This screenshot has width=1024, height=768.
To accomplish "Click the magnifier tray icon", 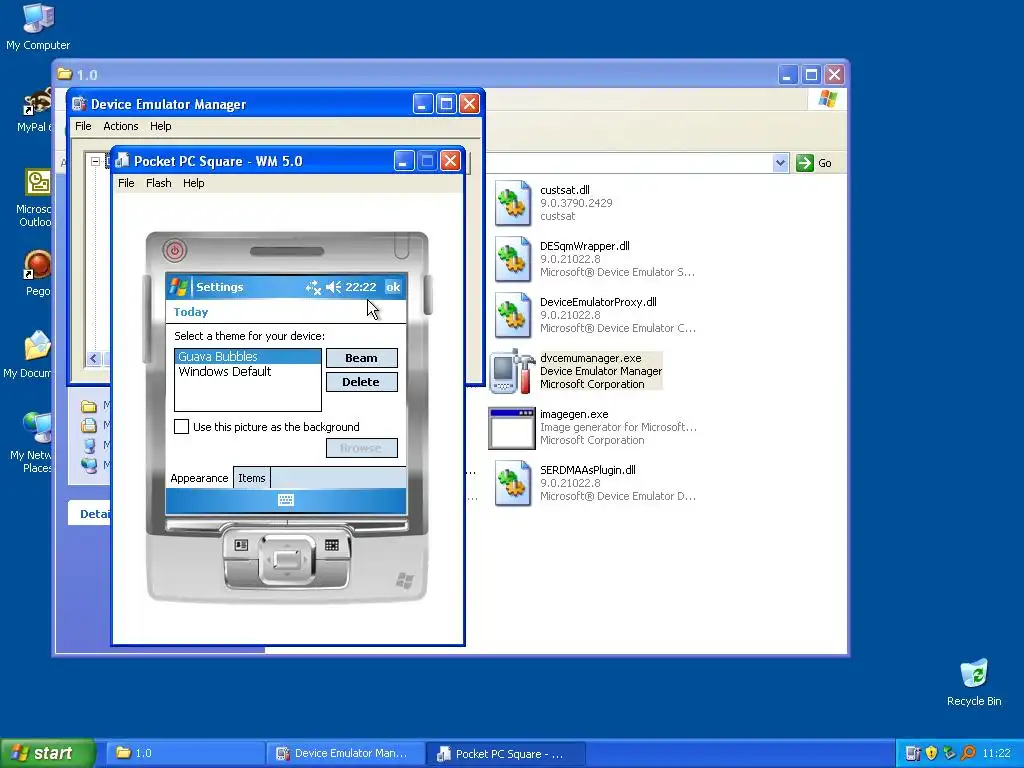I will tap(968, 753).
